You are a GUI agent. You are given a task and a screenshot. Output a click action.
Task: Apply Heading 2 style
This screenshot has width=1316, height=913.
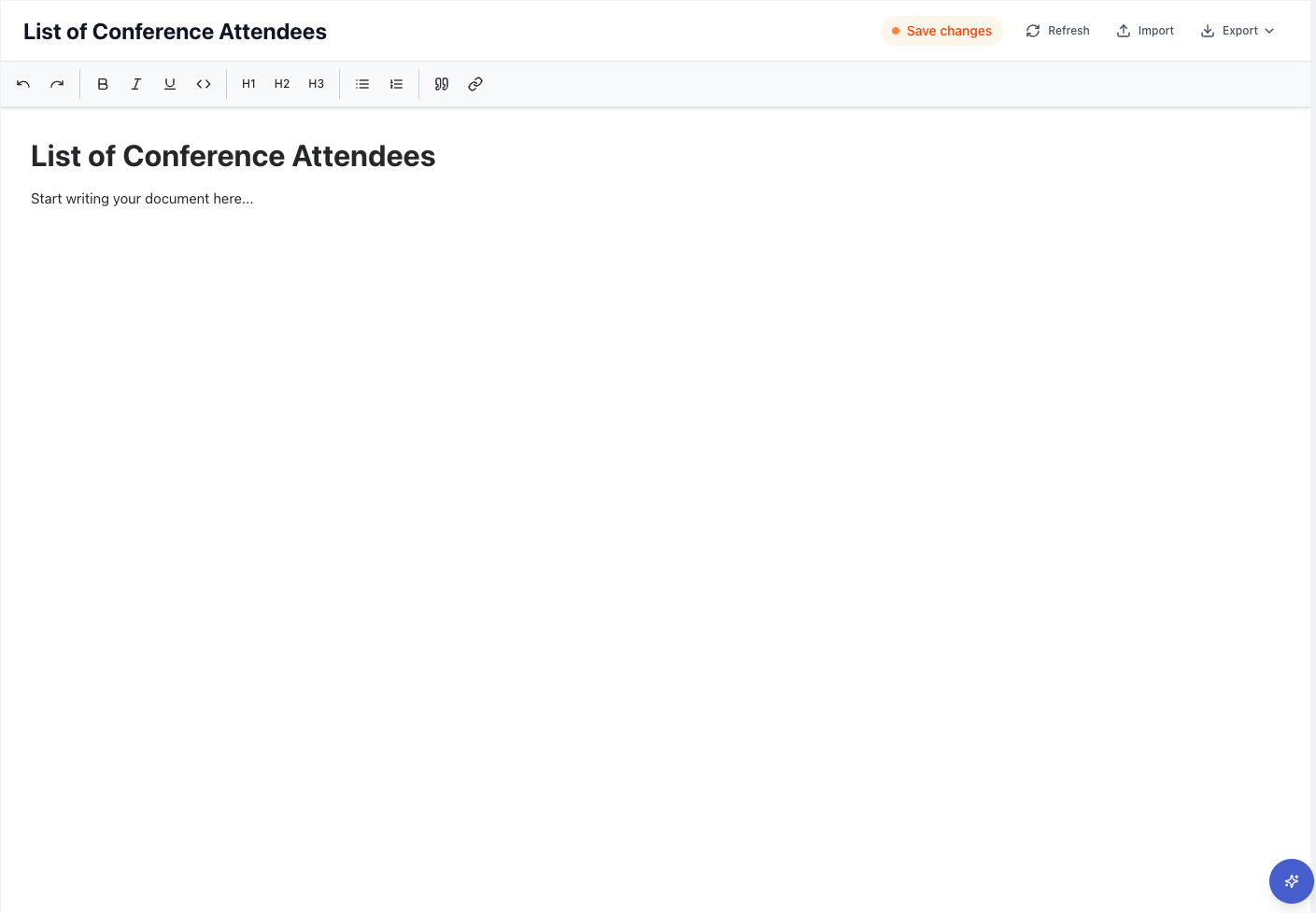point(282,83)
